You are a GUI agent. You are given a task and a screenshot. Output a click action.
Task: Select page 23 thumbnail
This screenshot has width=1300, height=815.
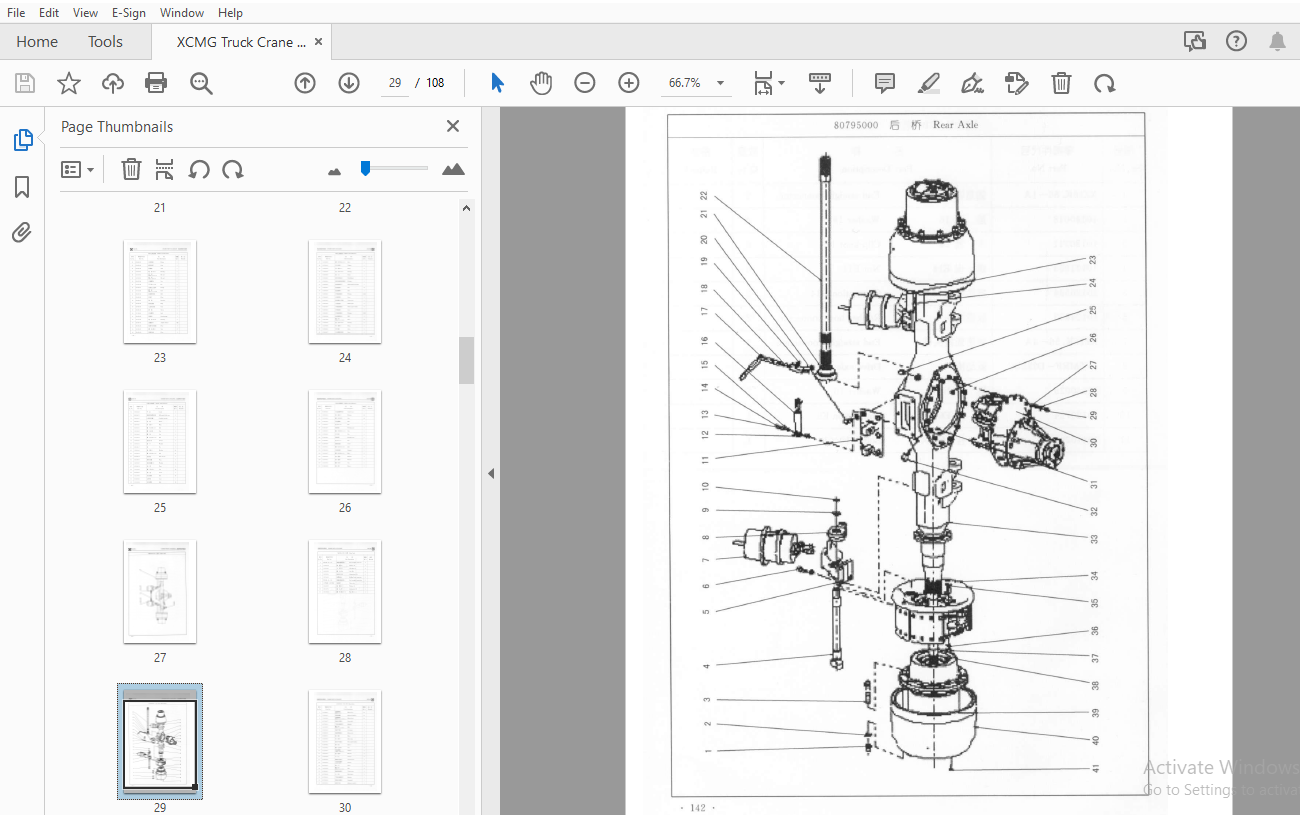point(160,291)
